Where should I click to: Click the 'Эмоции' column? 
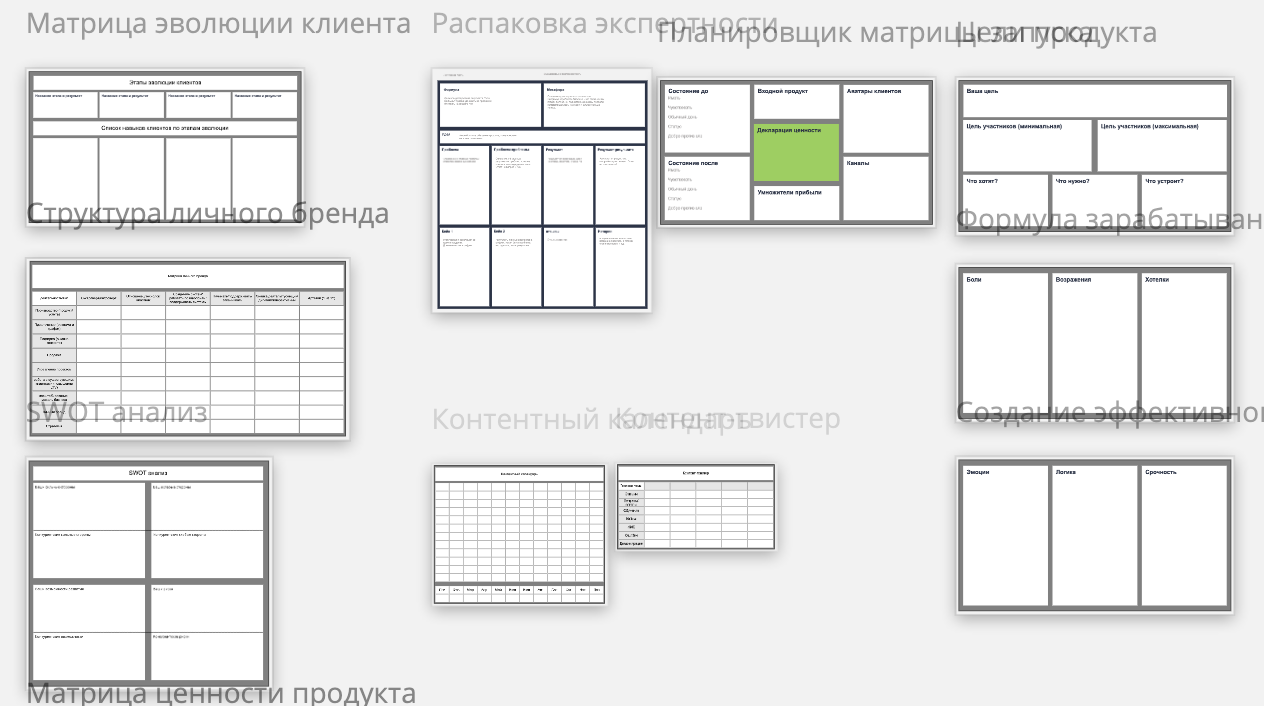coord(1005,536)
